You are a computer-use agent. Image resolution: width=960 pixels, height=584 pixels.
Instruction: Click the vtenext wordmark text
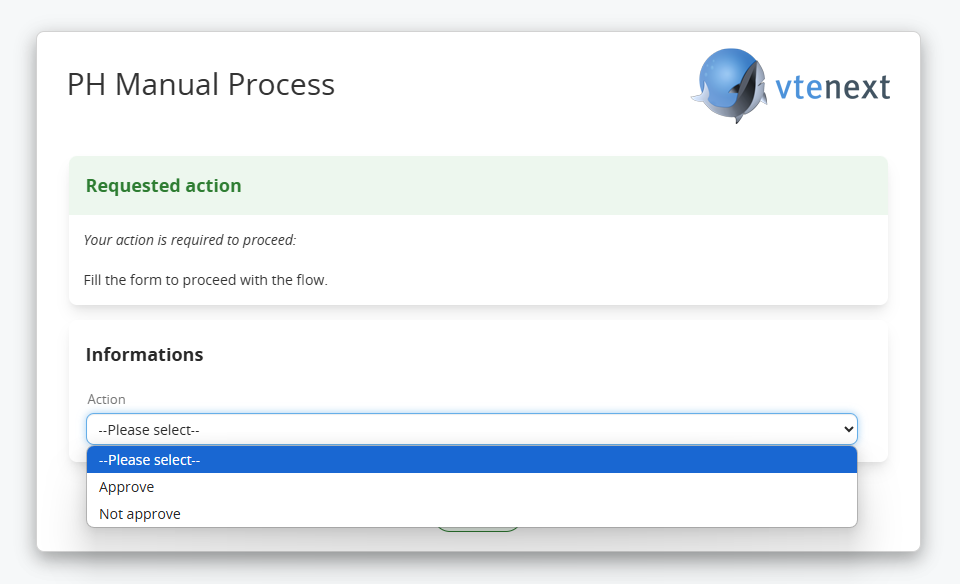tap(833, 87)
